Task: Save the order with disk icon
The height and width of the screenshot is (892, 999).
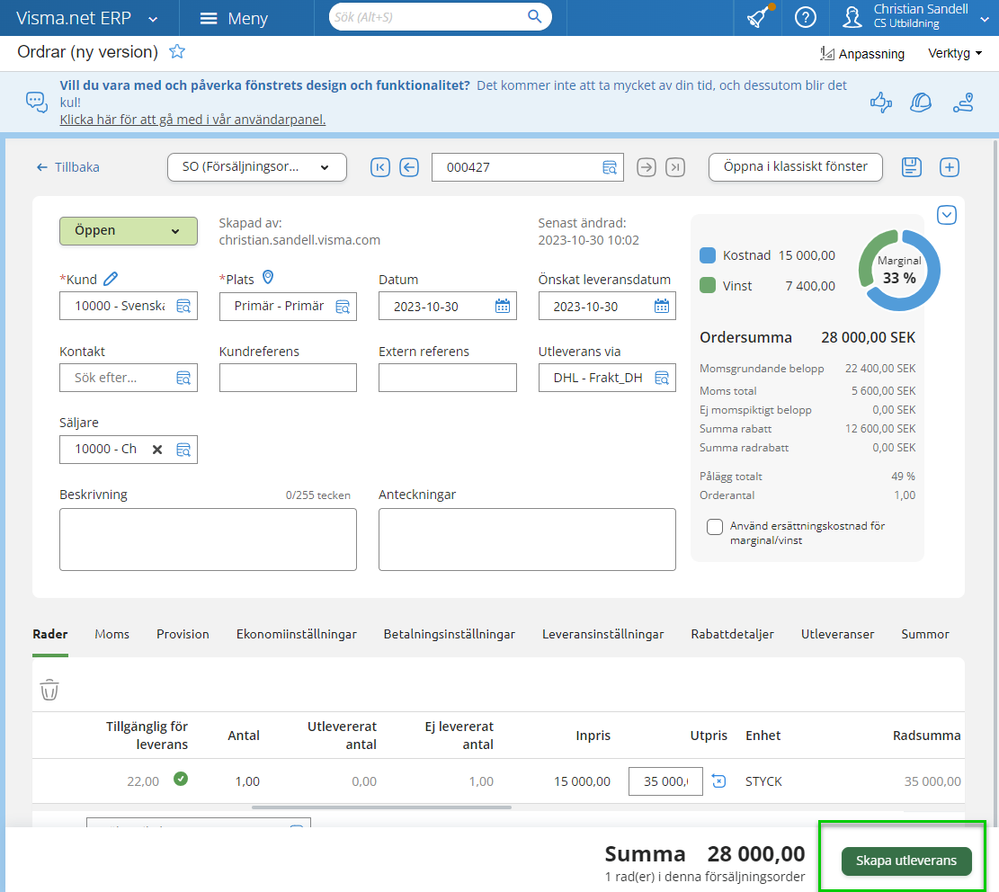Action: (912, 168)
